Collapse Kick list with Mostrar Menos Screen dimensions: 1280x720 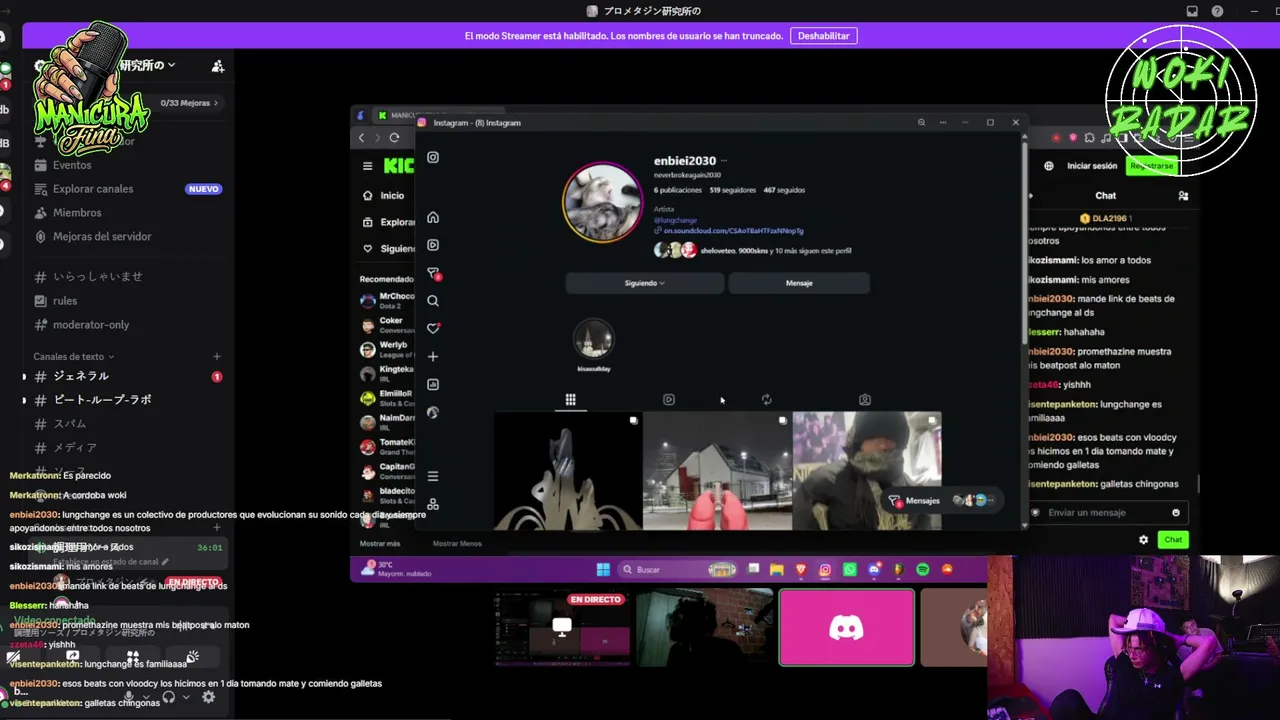tap(457, 544)
